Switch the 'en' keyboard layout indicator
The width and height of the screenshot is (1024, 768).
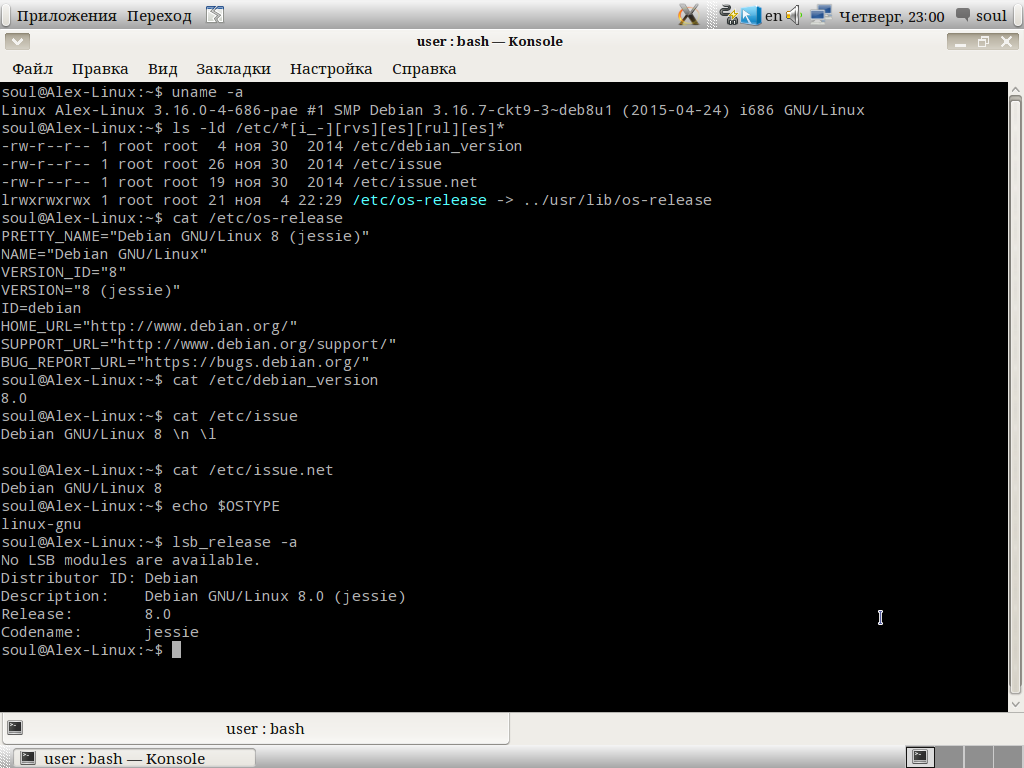pos(773,16)
